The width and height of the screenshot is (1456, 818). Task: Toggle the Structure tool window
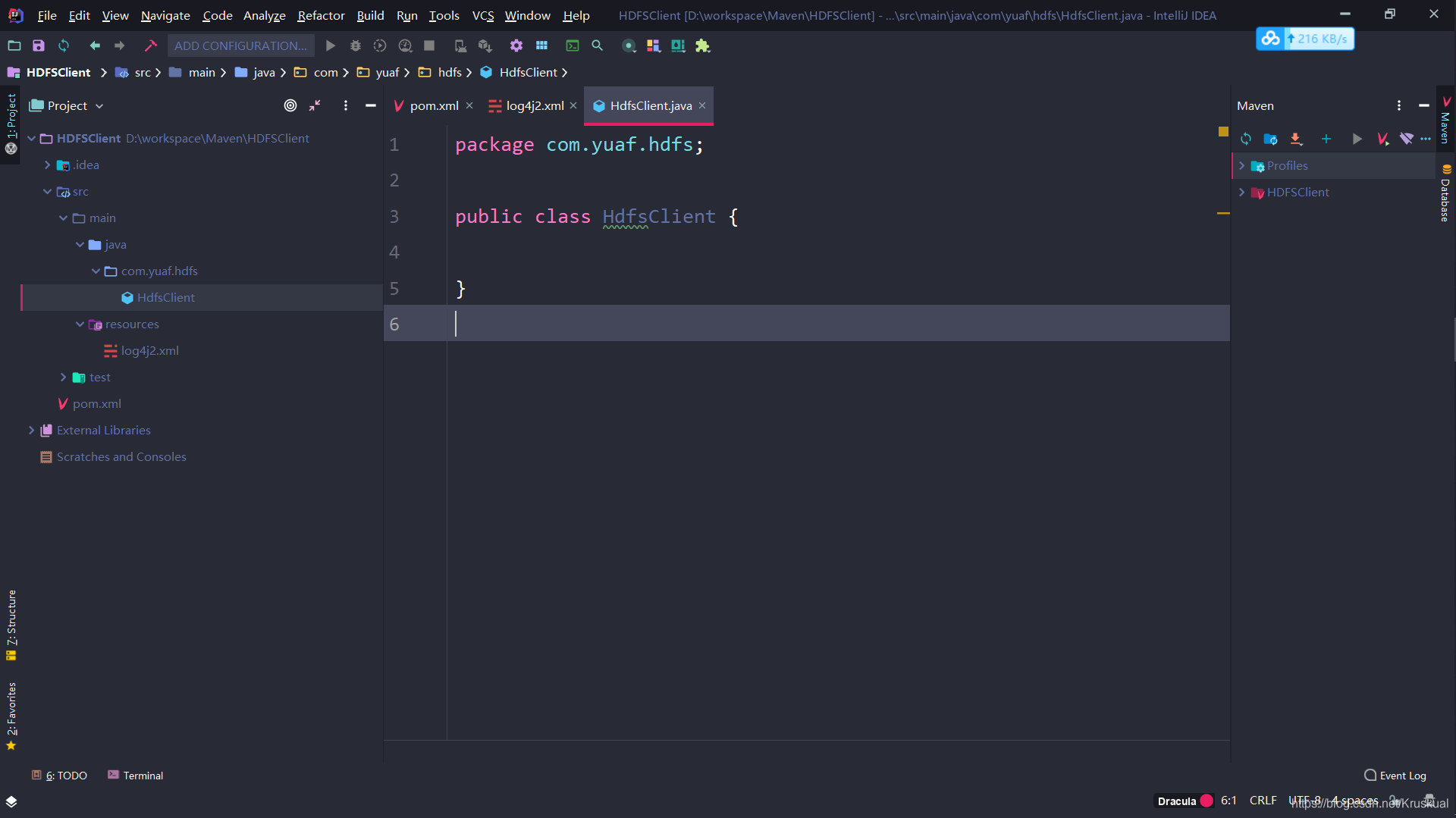(11, 625)
